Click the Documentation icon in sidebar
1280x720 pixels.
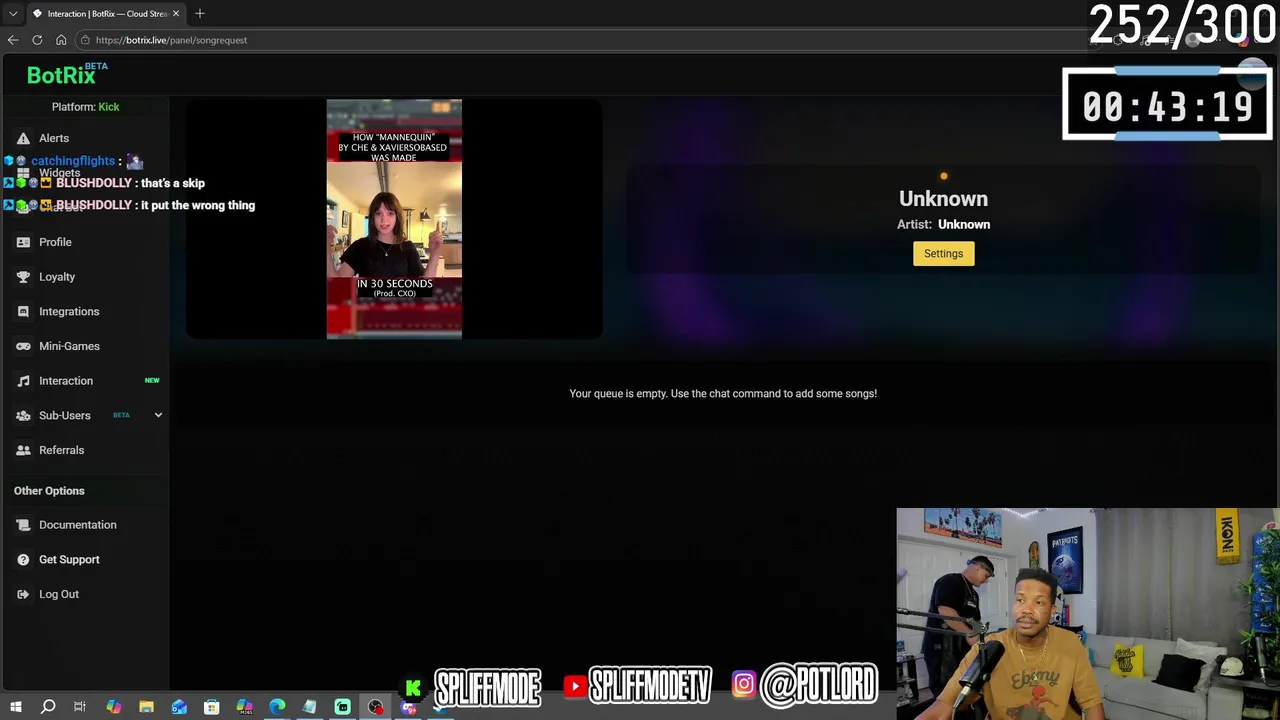(23, 525)
